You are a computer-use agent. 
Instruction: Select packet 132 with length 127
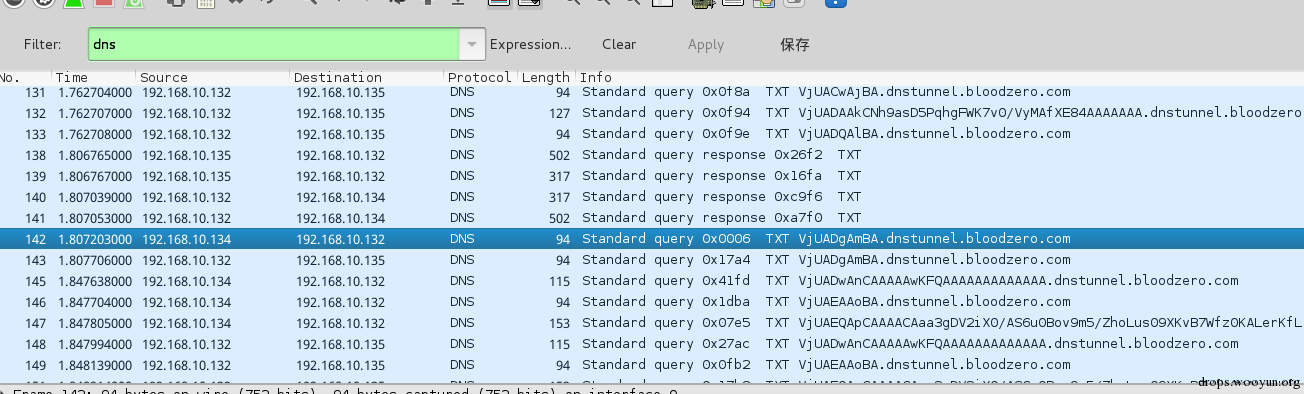pyautogui.click(x=652, y=113)
